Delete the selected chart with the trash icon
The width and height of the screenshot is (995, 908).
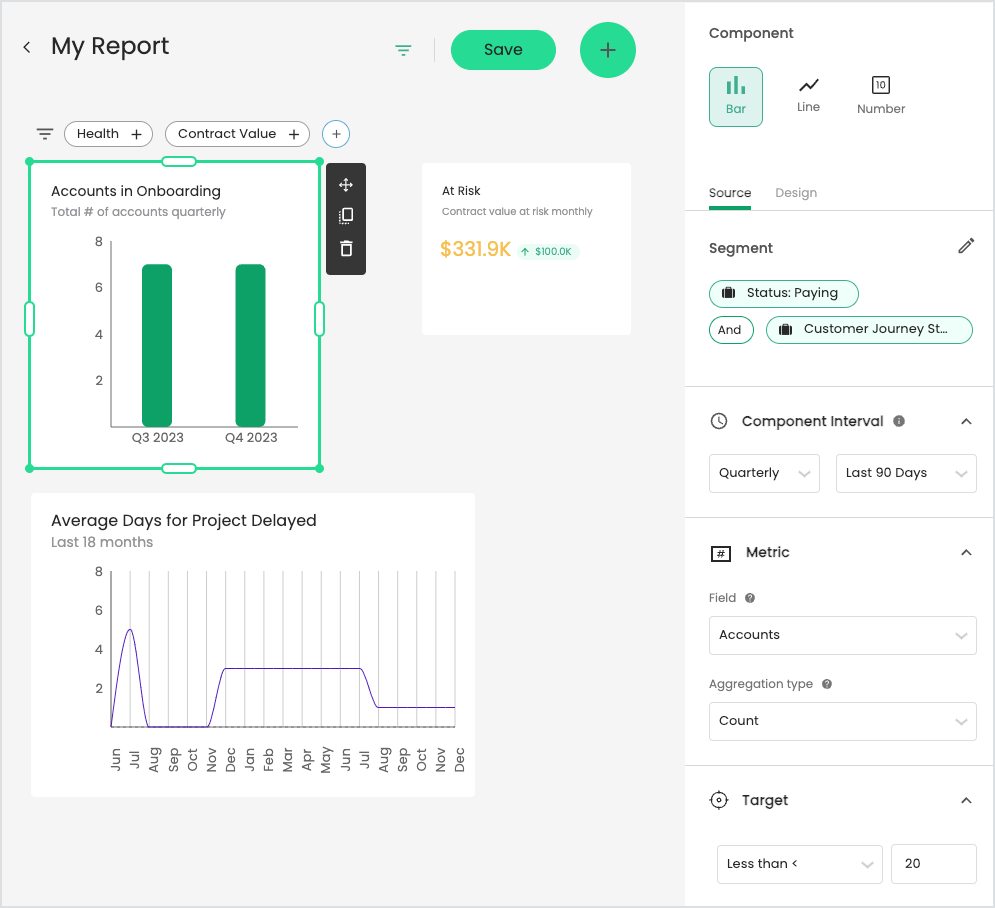click(x=346, y=248)
